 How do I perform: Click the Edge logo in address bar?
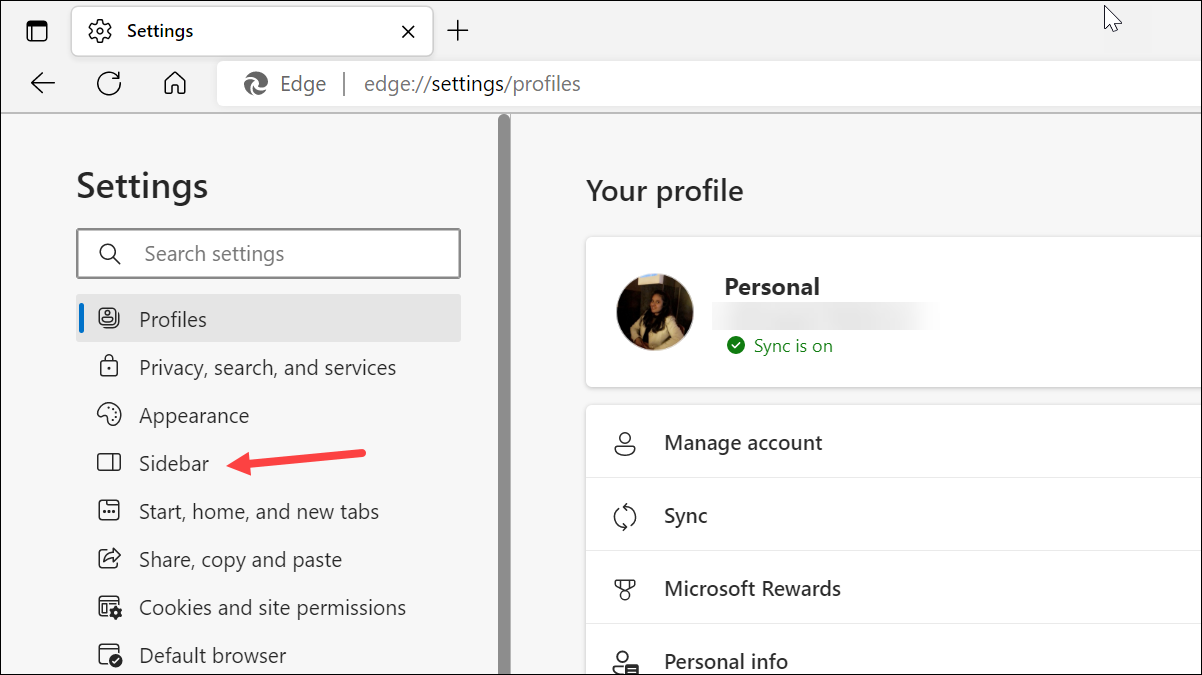(256, 84)
